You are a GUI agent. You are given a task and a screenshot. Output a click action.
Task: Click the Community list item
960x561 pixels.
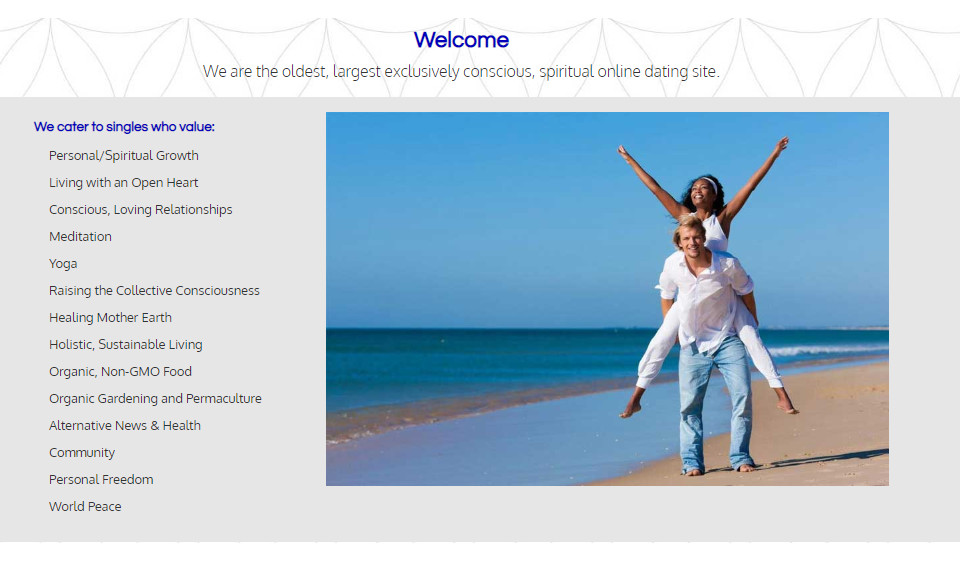tap(82, 453)
